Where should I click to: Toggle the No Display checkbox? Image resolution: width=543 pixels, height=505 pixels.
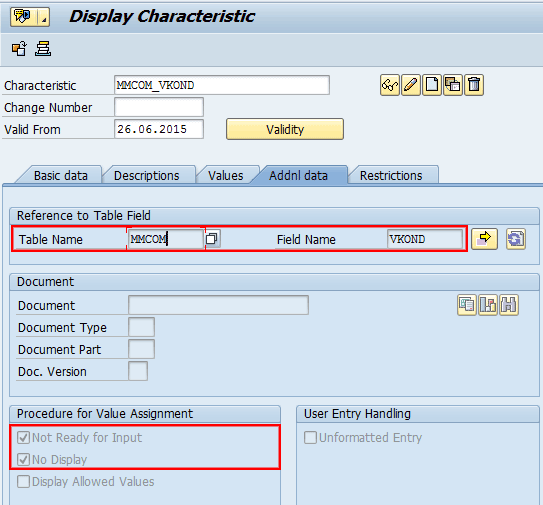click(x=23, y=460)
